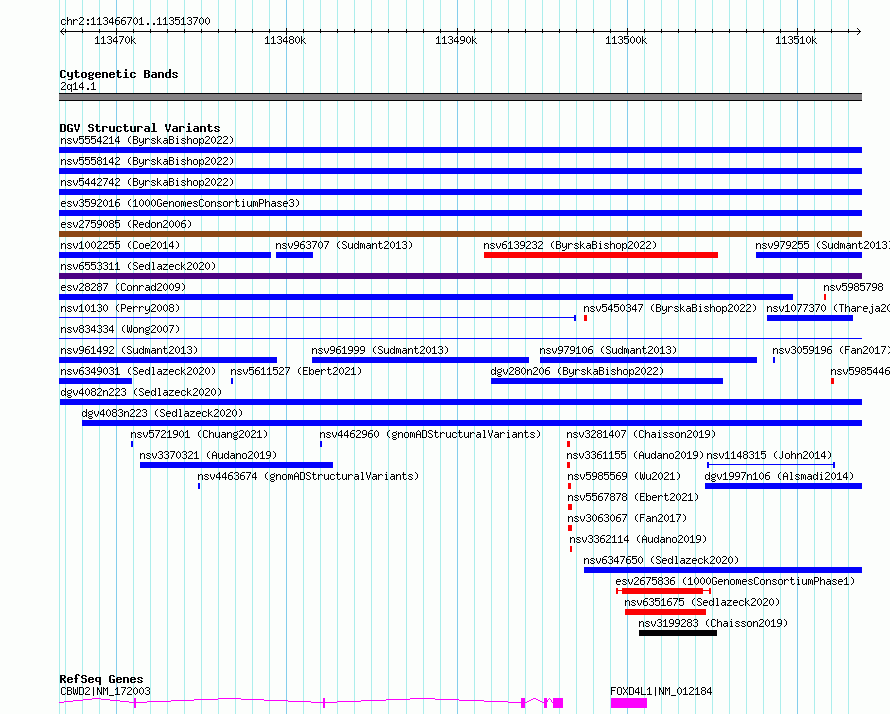Select red esv2675836 (1000GenomesConsortiumPhase1) bar
This screenshot has height=714, width=890.
[663, 591]
